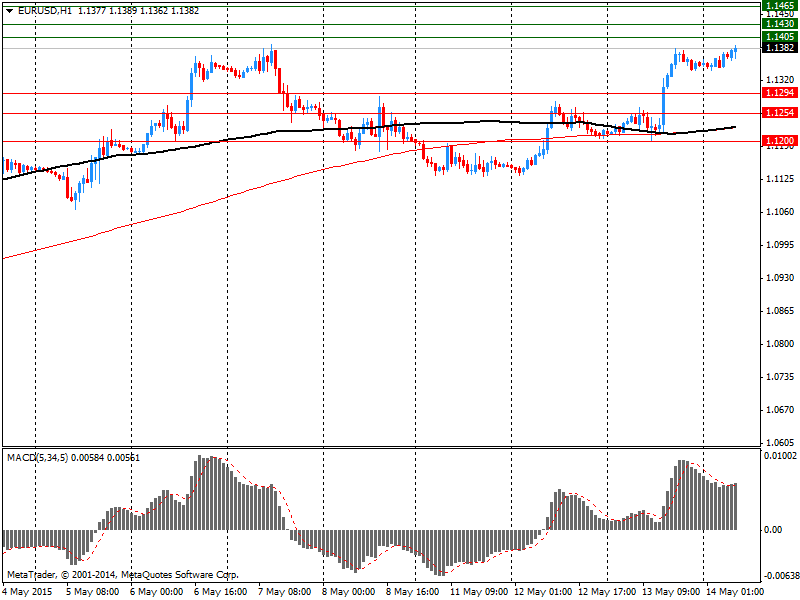Select the 7 May 08:00 time label
The height and width of the screenshot is (600, 800).
[x=284, y=592]
